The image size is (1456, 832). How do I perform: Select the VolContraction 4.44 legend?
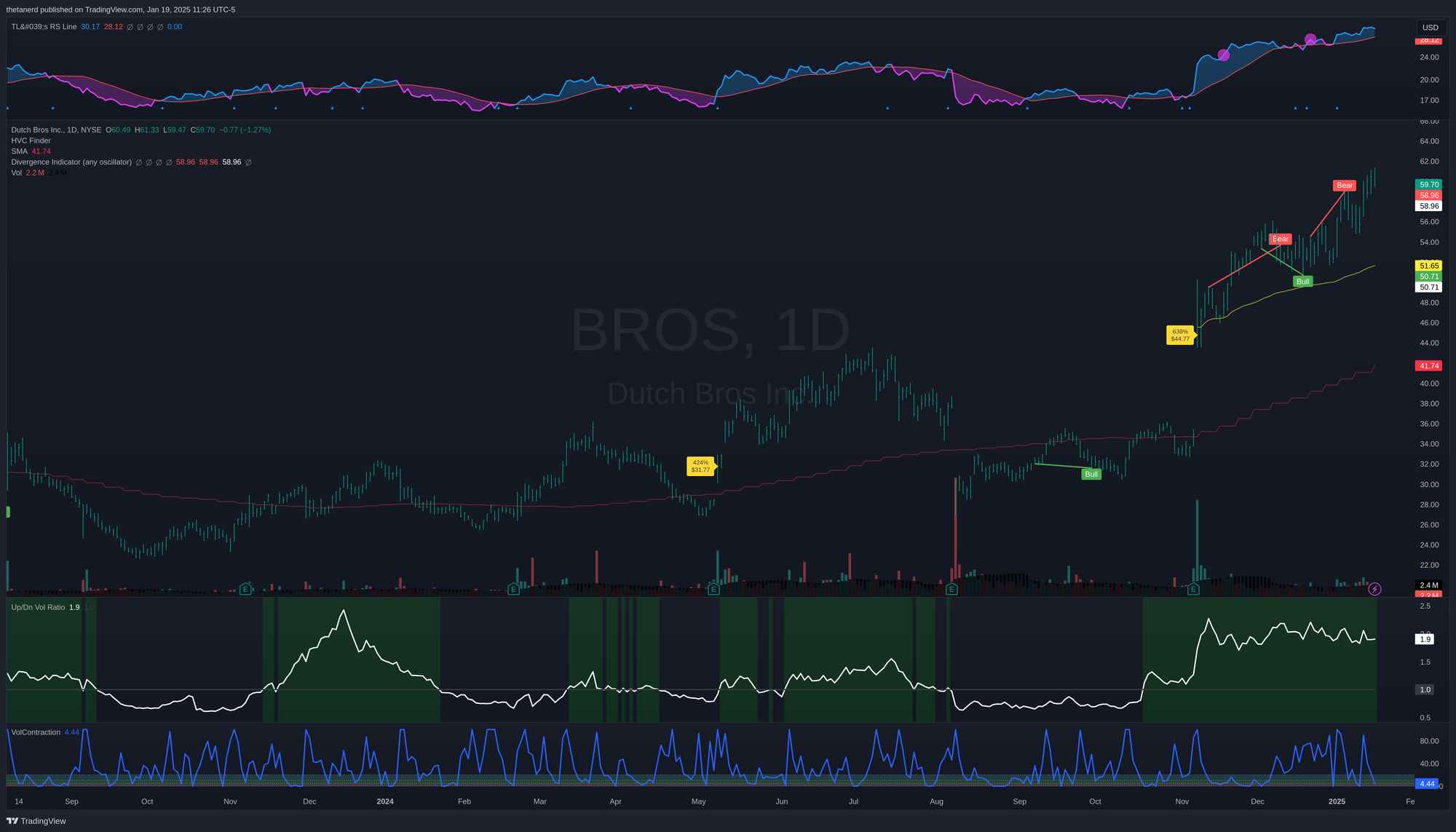click(45, 732)
